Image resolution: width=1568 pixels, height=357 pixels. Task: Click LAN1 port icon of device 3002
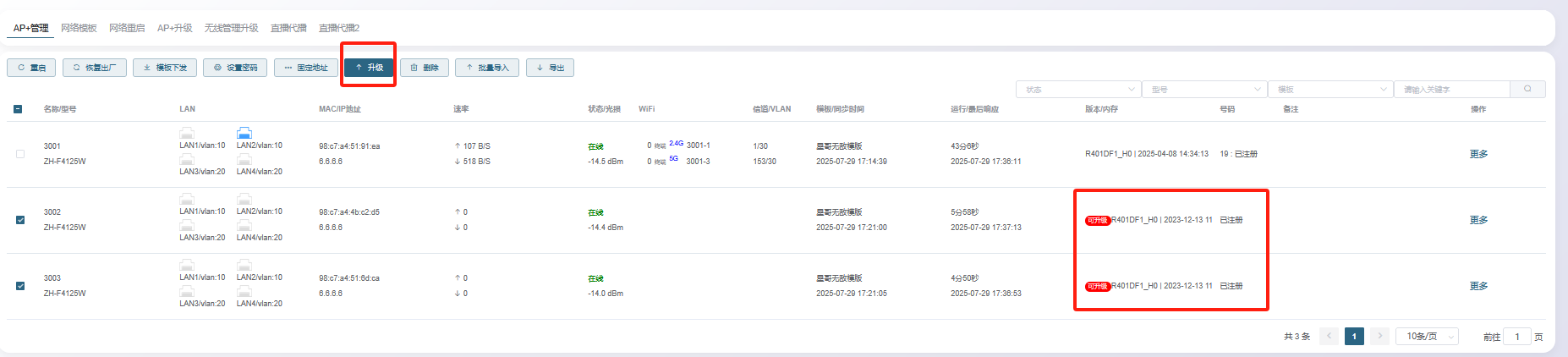(x=187, y=200)
